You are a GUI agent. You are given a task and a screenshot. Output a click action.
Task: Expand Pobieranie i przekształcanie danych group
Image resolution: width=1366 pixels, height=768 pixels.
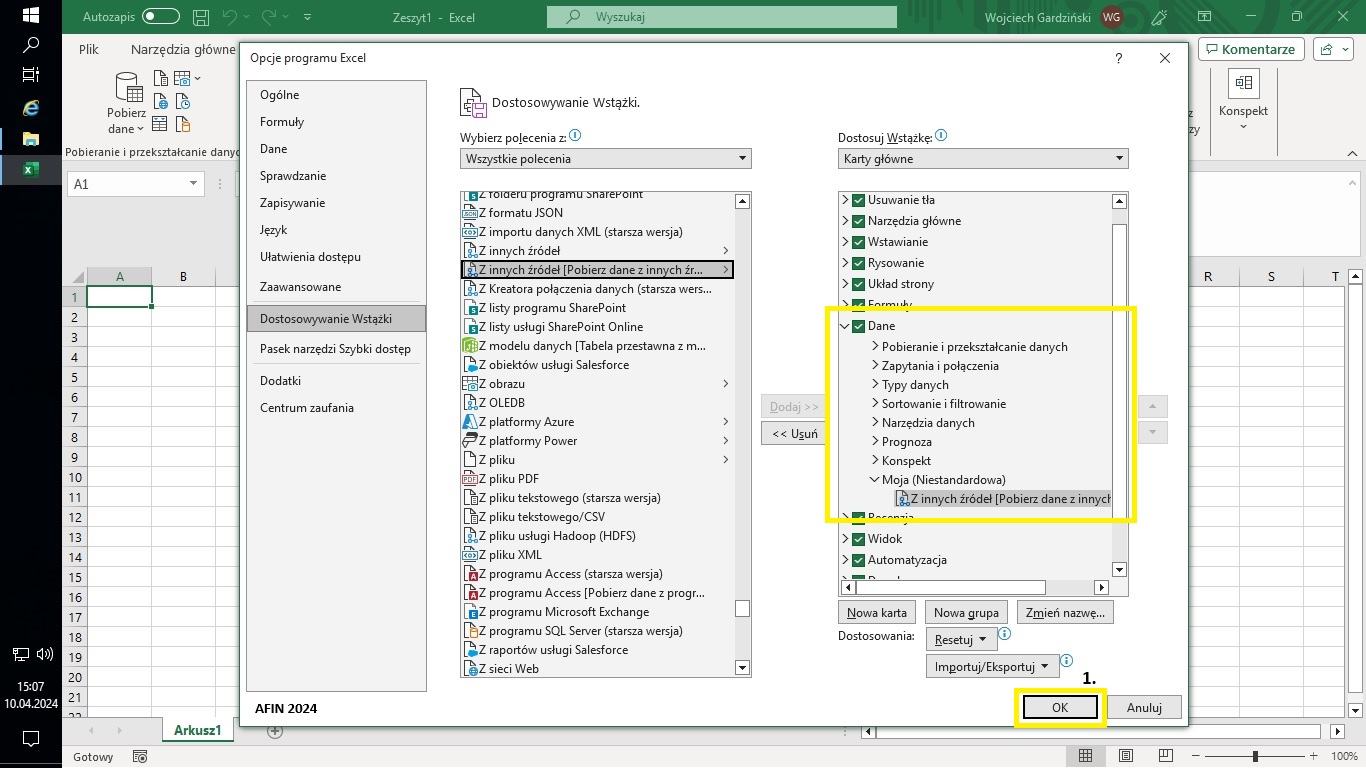point(875,346)
